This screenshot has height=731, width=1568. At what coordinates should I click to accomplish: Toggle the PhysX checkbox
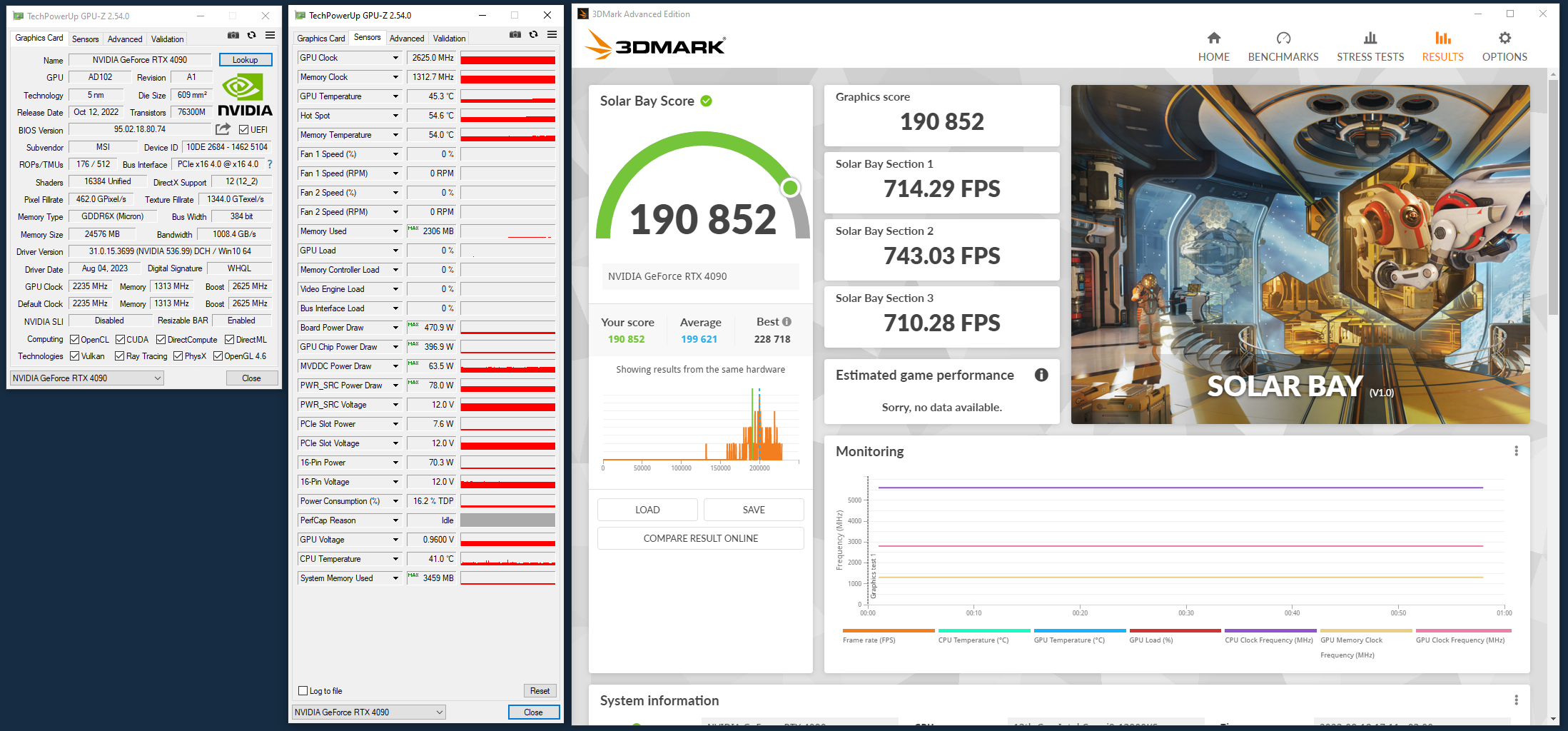178,356
